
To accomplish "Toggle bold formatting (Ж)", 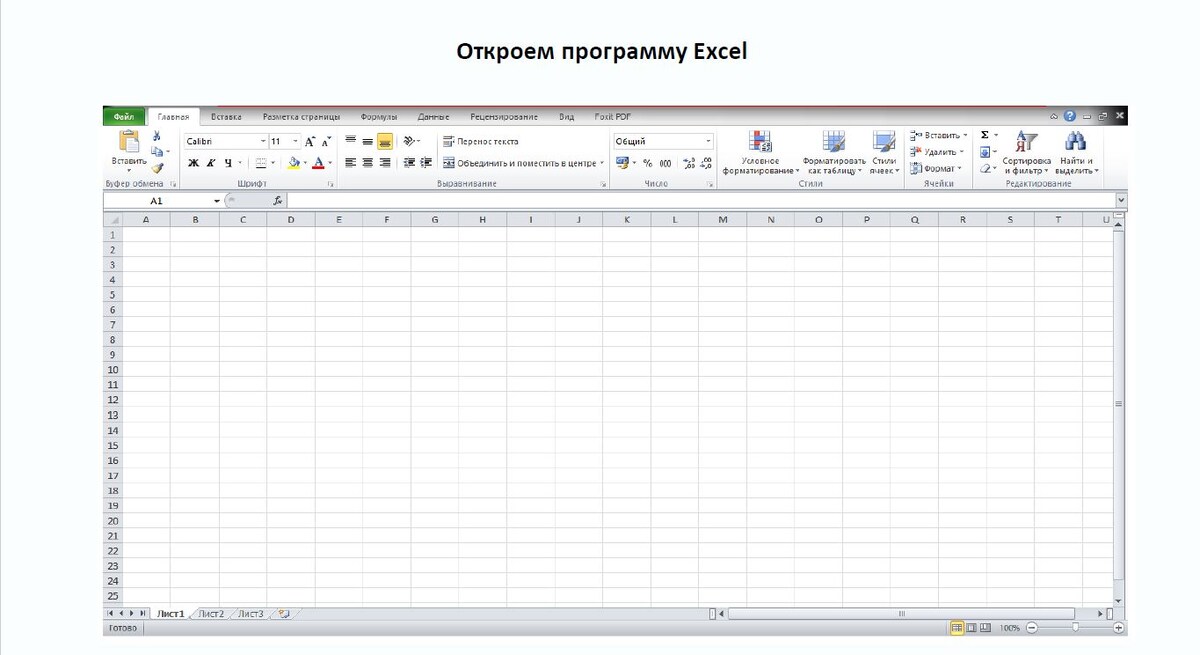I will [x=194, y=163].
